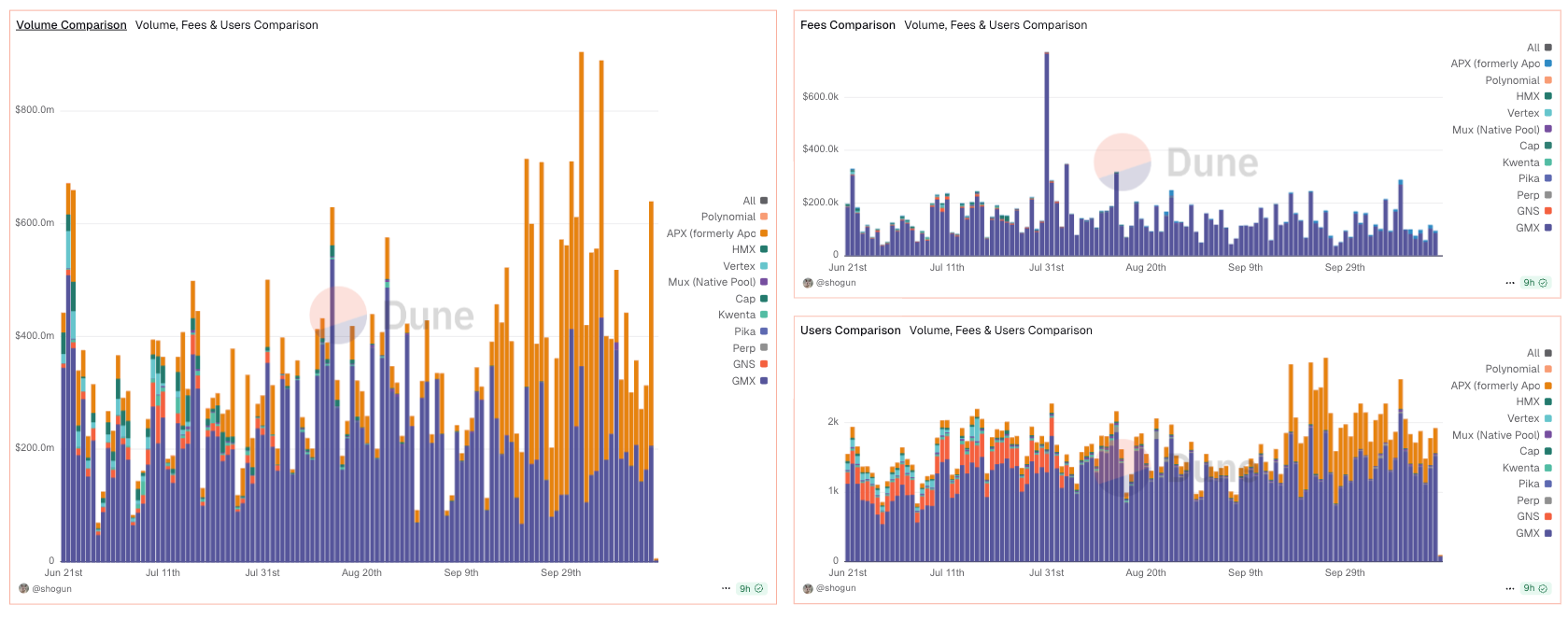1568x619 pixels.
Task: Open the Volume Comparison chart title link
Action: coord(71,25)
